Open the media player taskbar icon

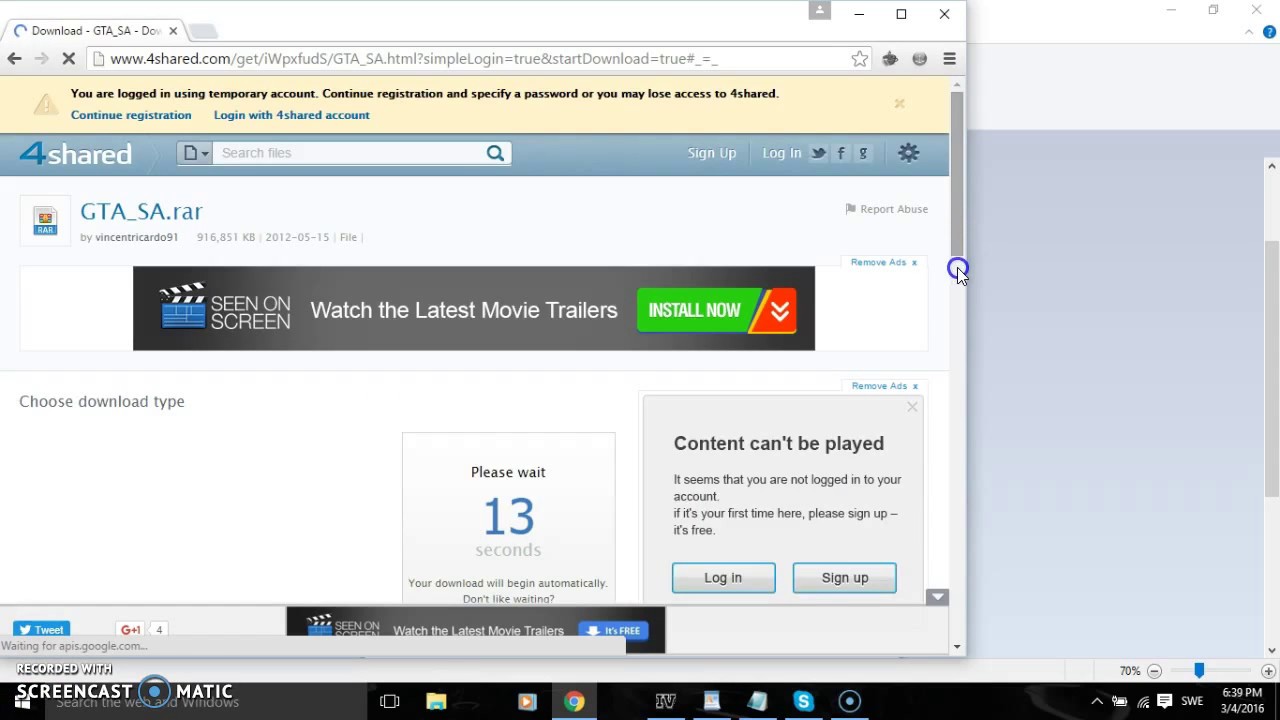(x=527, y=702)
